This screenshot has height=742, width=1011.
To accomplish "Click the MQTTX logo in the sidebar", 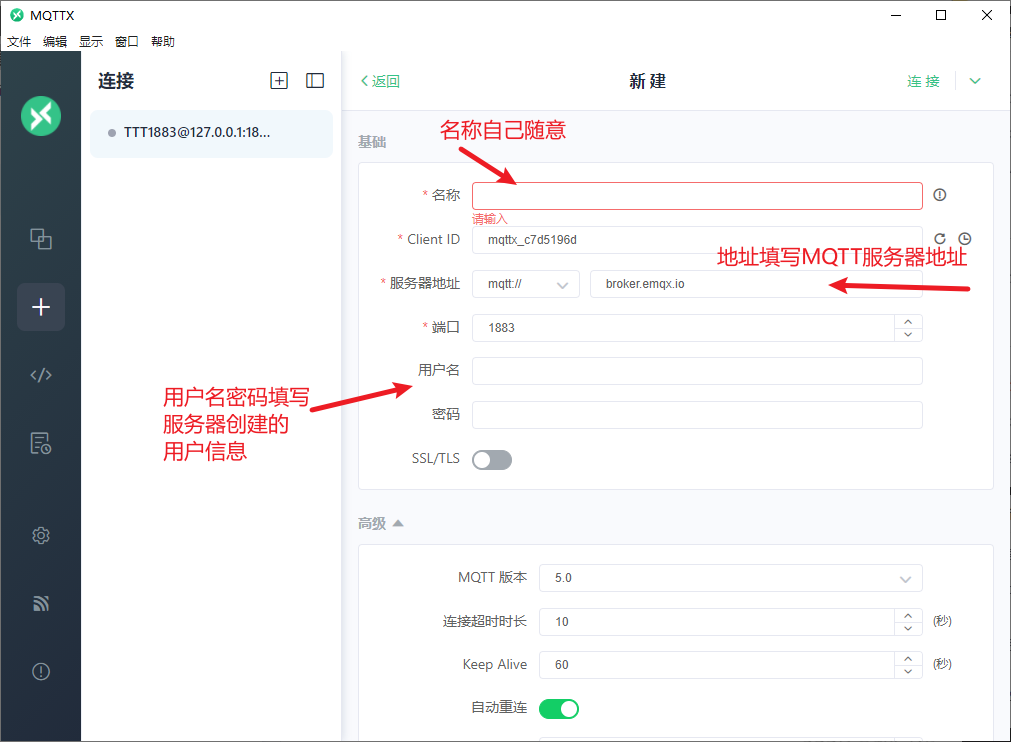I will 41,116.
